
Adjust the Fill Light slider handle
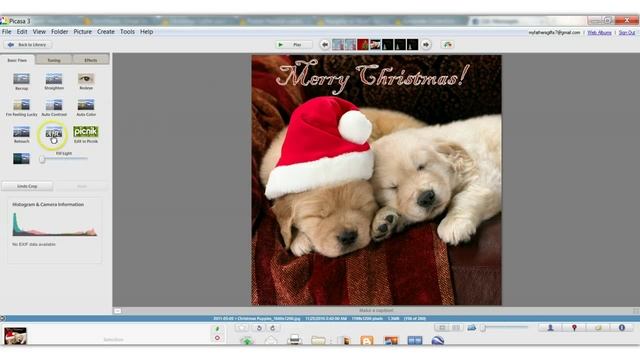(42, 159)
